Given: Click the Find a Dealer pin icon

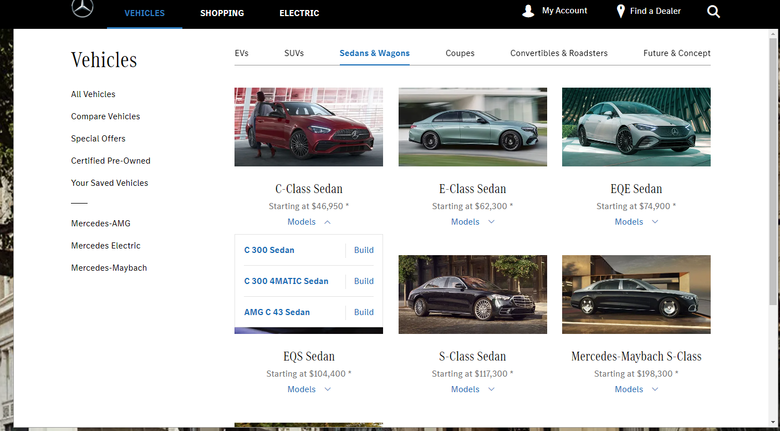Looking at the screenshot, I should point(620,11).
